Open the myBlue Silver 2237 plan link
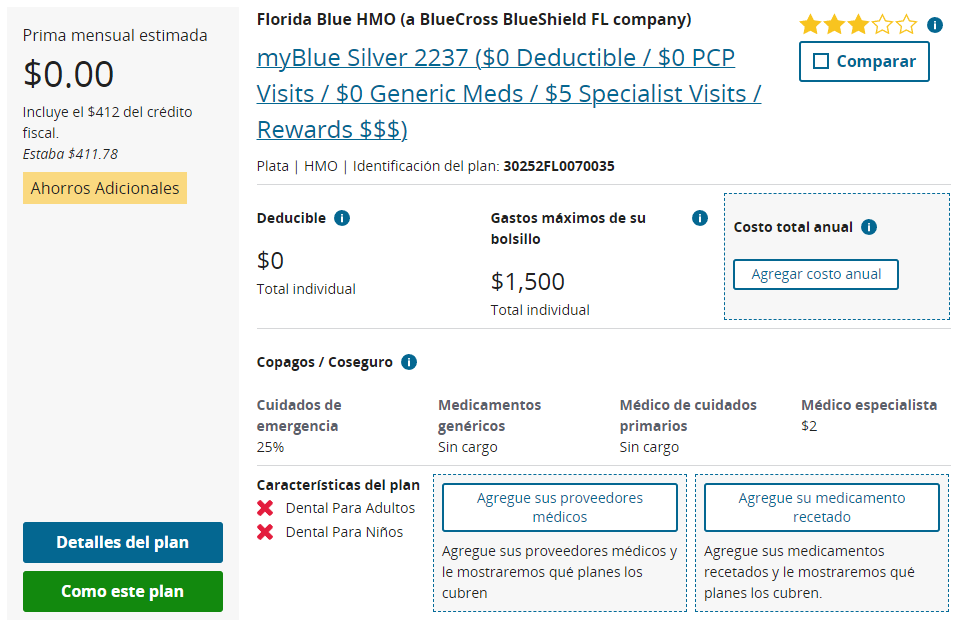Screen dimensions: 957x620 (508, 93)
